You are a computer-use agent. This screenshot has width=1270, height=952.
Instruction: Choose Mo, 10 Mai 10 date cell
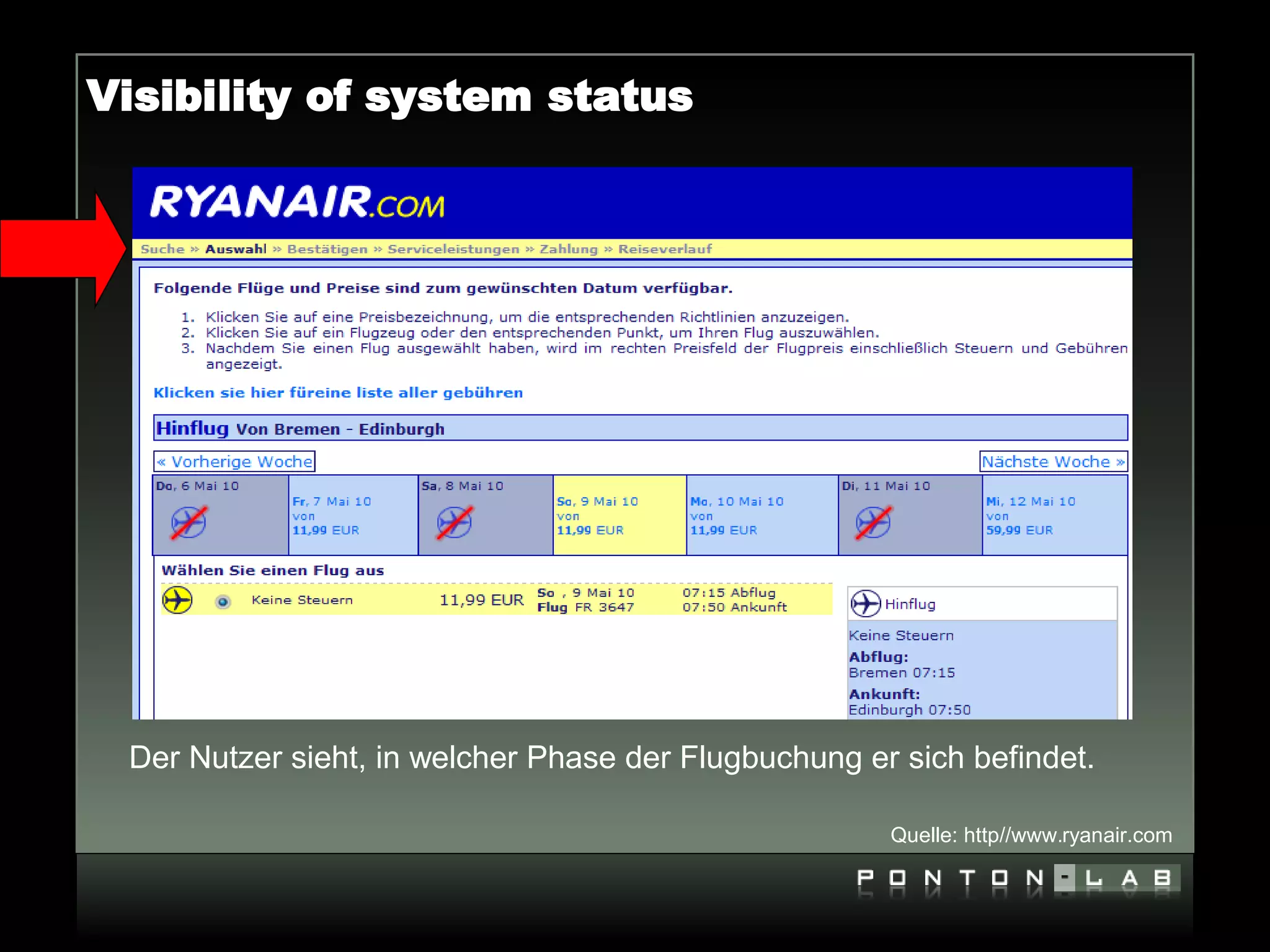(x=762, y=515)
